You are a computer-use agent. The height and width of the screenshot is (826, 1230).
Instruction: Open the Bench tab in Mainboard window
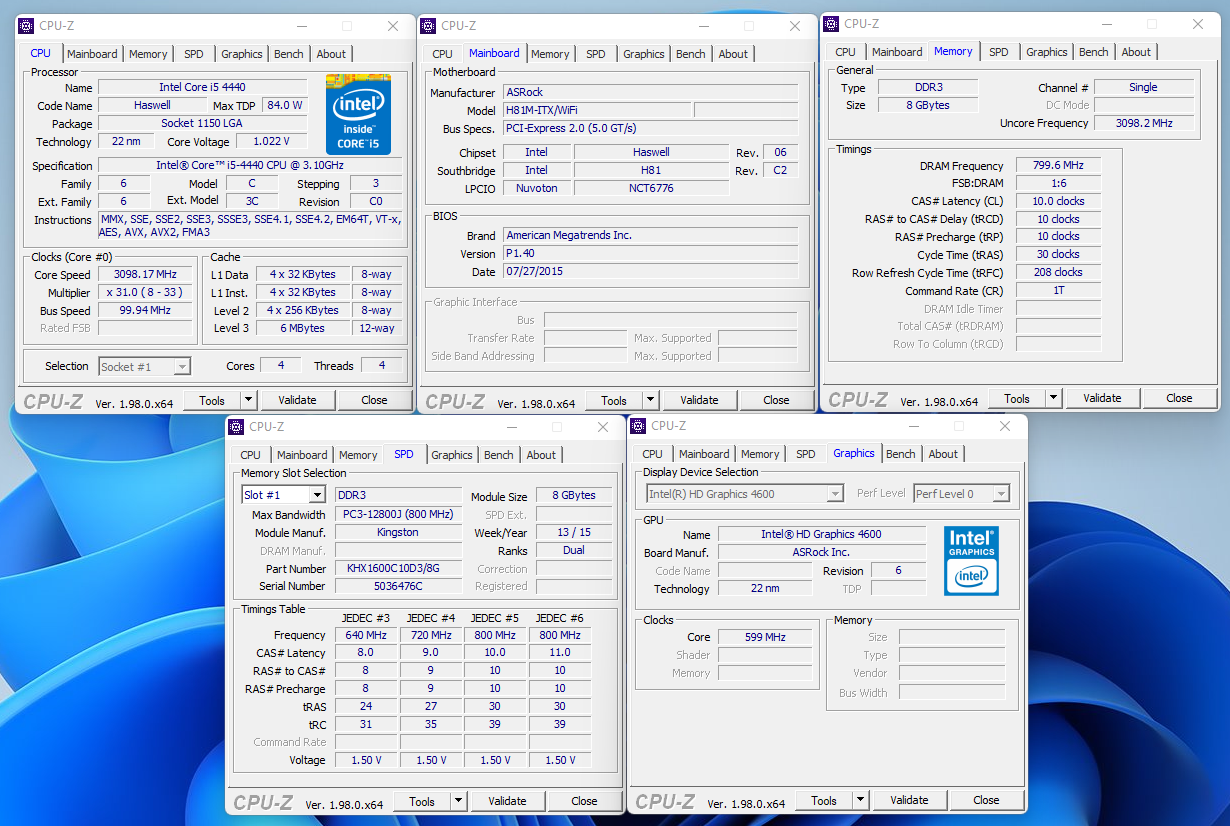[691, 54]
